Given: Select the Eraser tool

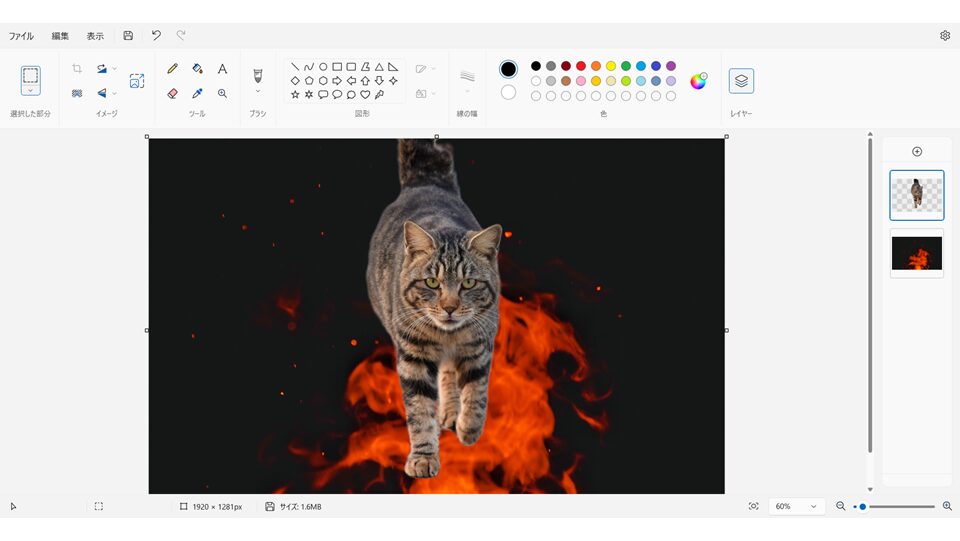Looking at the screenshot, I should 173,94.
